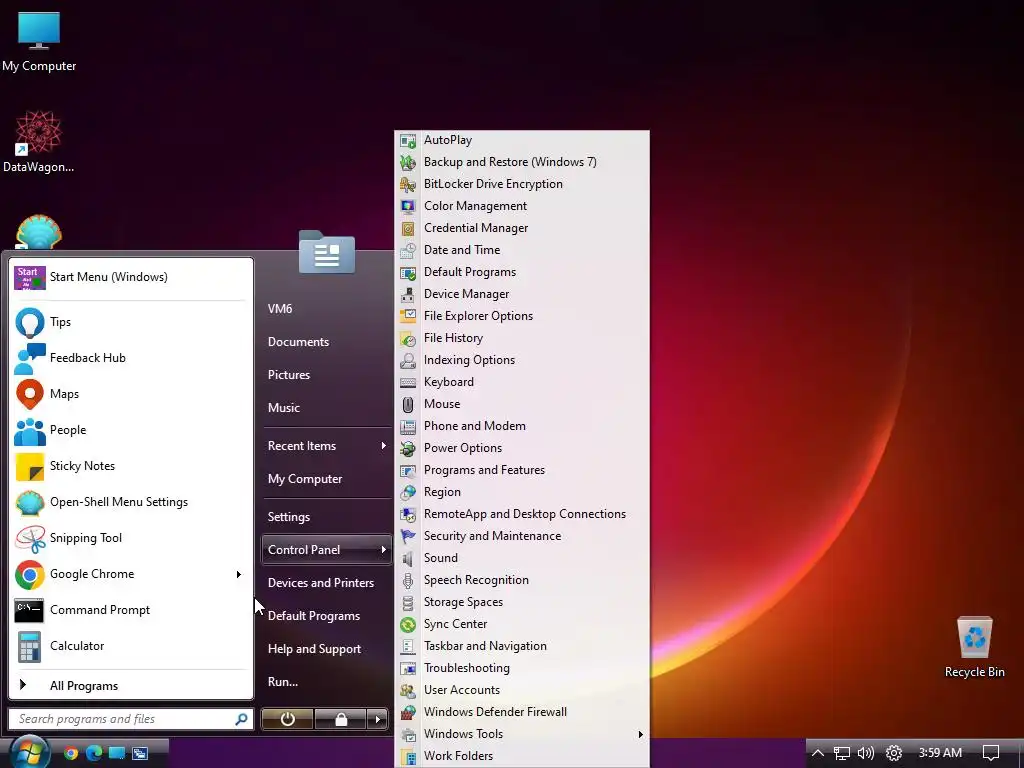Open the VM6 user folder

tap(326, 309)
